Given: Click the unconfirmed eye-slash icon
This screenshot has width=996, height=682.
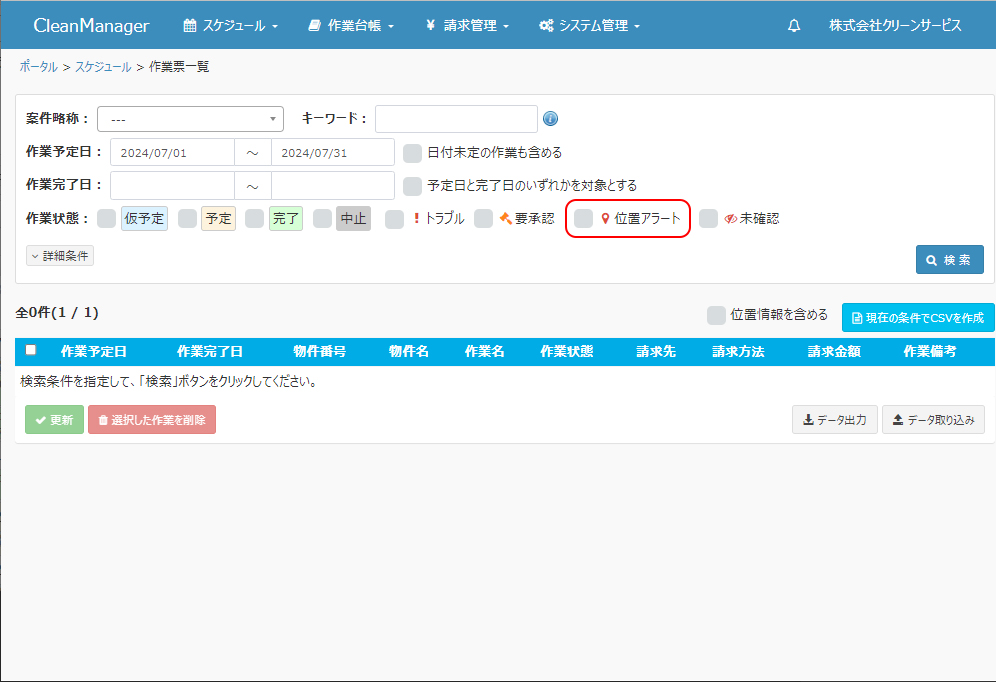Looking at the screenshot, I should tap(730, 219).
